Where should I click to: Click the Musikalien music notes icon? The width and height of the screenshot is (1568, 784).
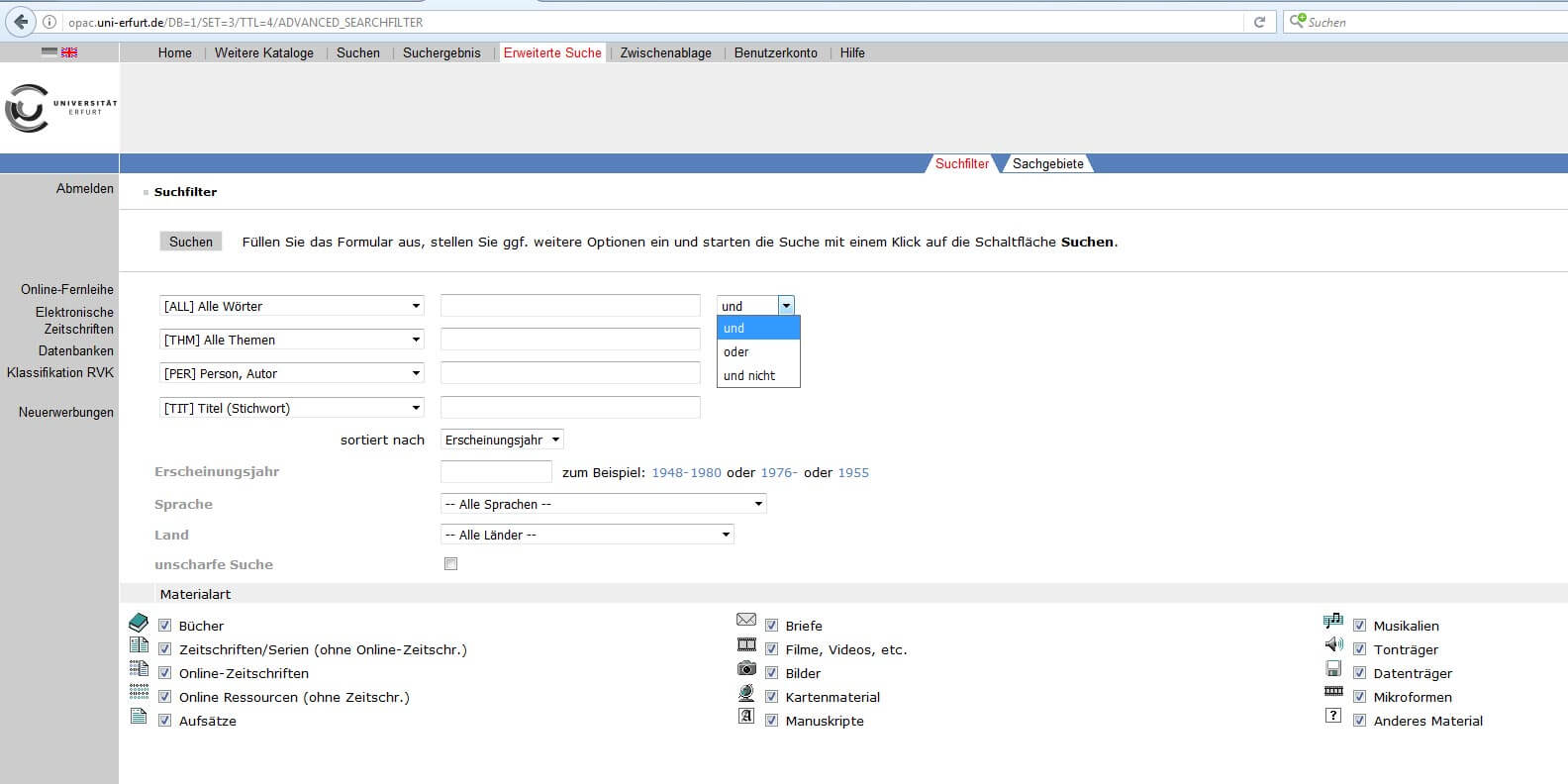(1333, 621)
